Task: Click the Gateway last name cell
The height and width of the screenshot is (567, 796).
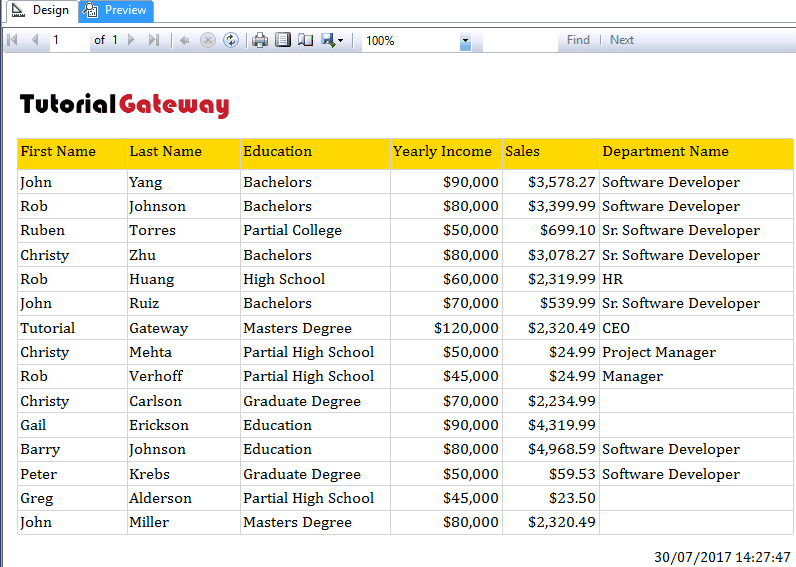Action: pyautogui.click(x=183, y=328)
